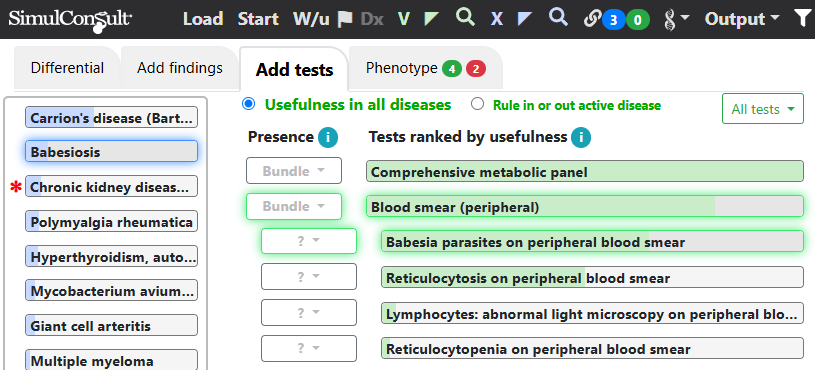Switch to the Differential tab
The width and height of the screenshot is (815, 370).
pyautogui.click(x=67, y=68)
